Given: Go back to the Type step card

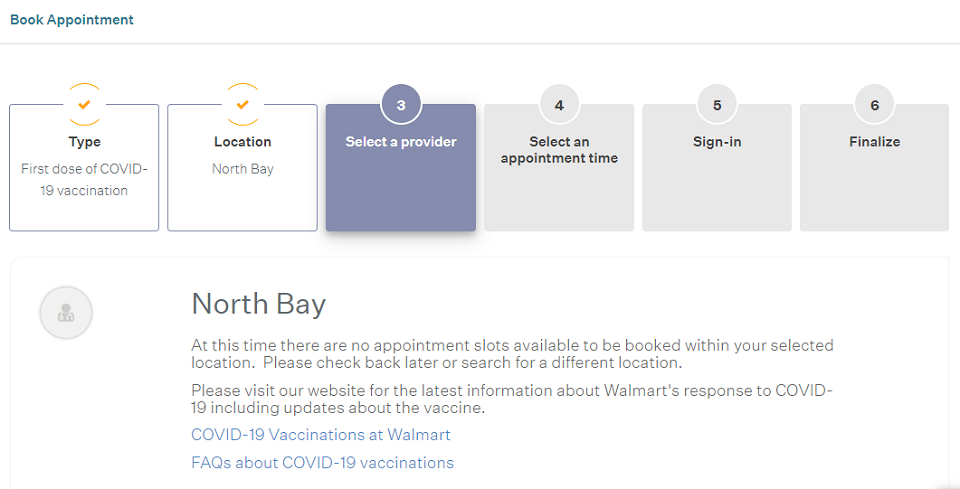Looking at the screenshot, I should click(84, 168).
